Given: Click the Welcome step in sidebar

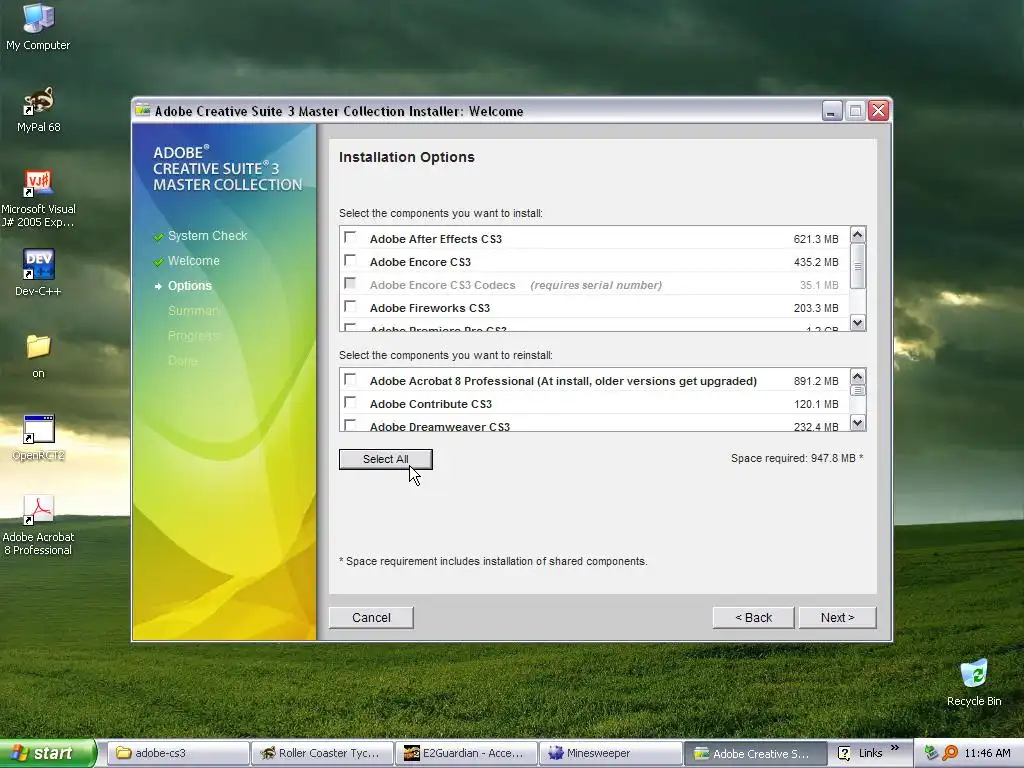Looking at the screenshot, I should click(x=193, y=261).
